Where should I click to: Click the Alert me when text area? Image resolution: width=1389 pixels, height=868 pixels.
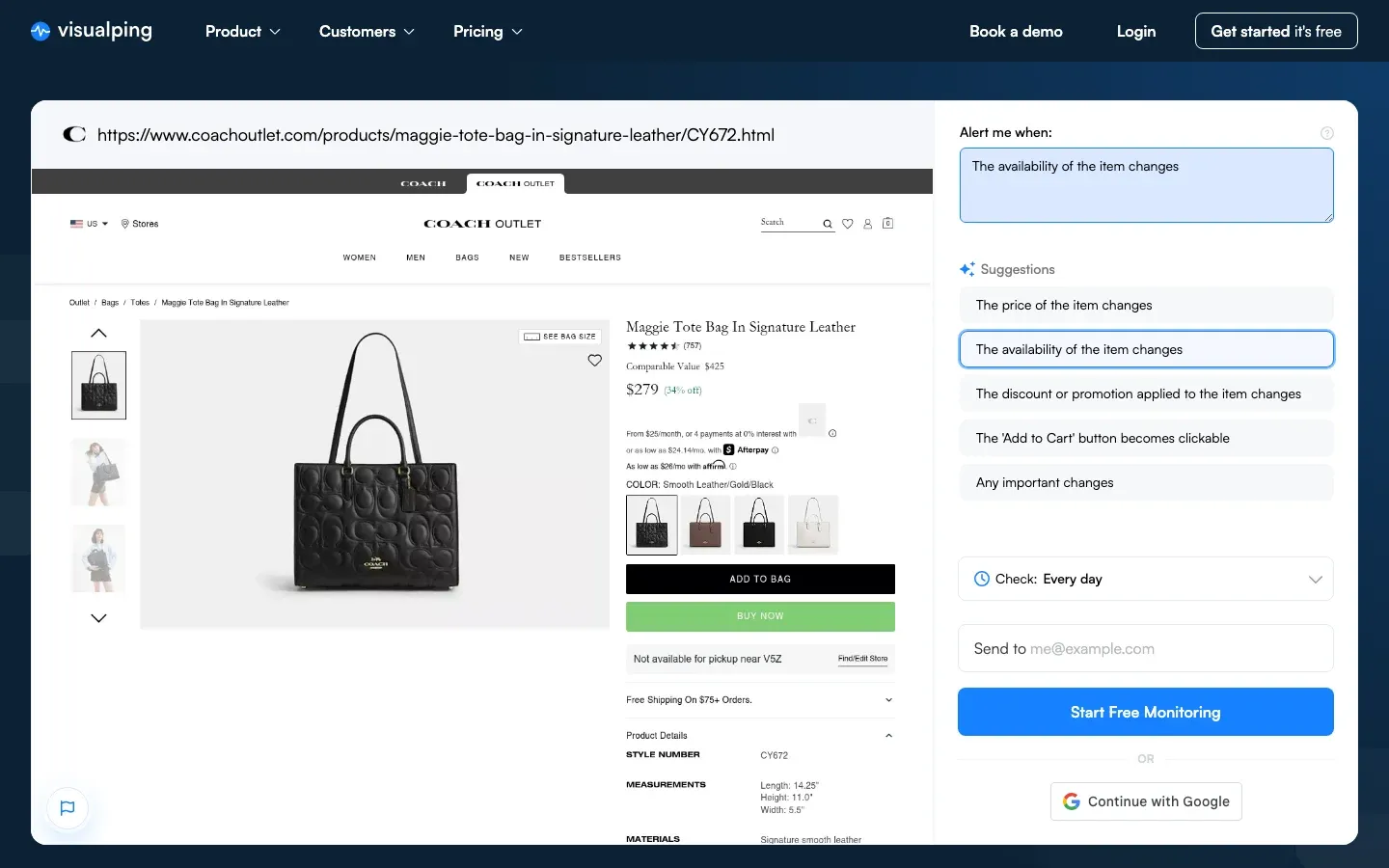click(1147, 185)
